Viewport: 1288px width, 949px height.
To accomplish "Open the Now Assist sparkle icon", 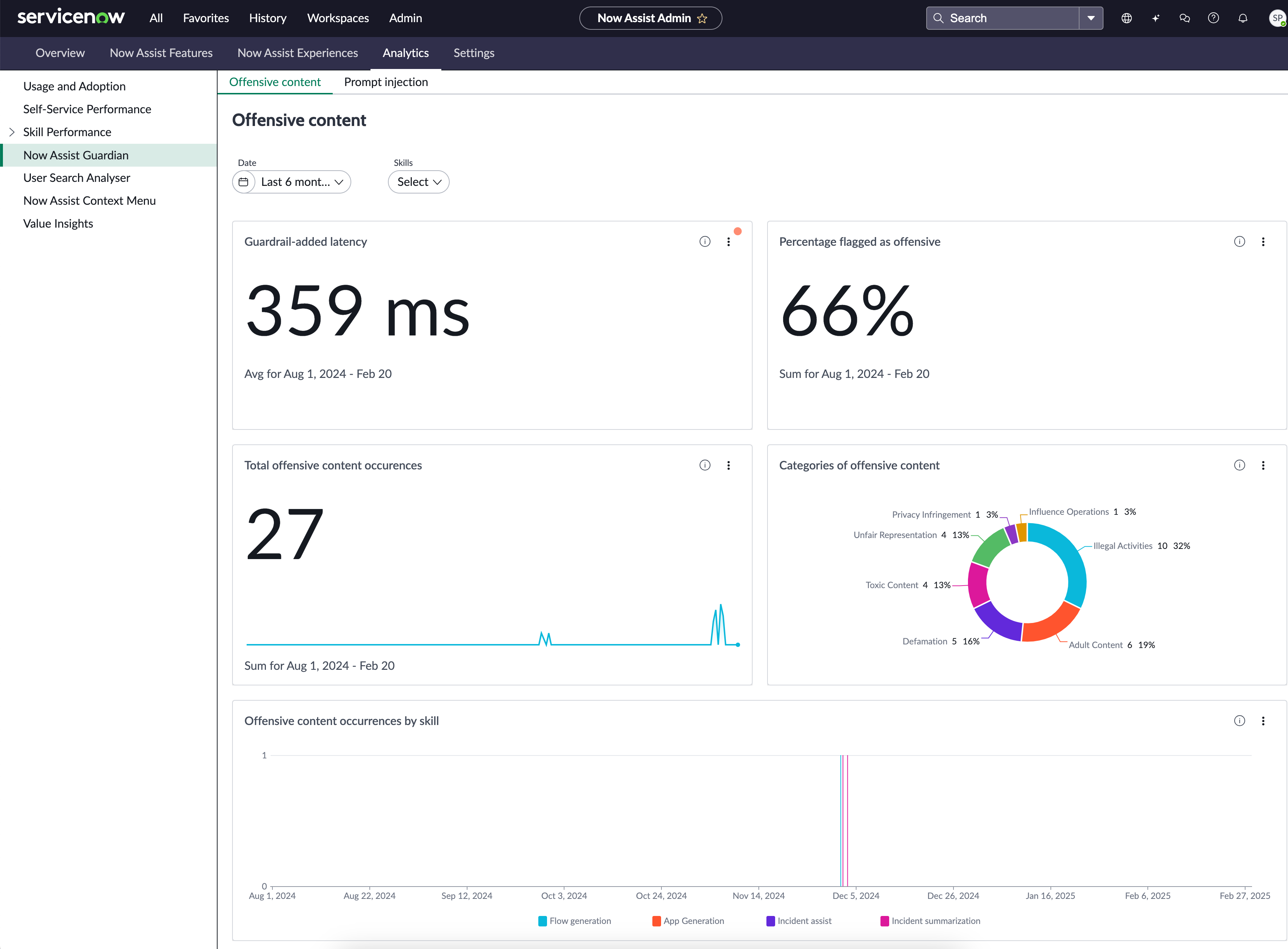I will (1155, 19).
